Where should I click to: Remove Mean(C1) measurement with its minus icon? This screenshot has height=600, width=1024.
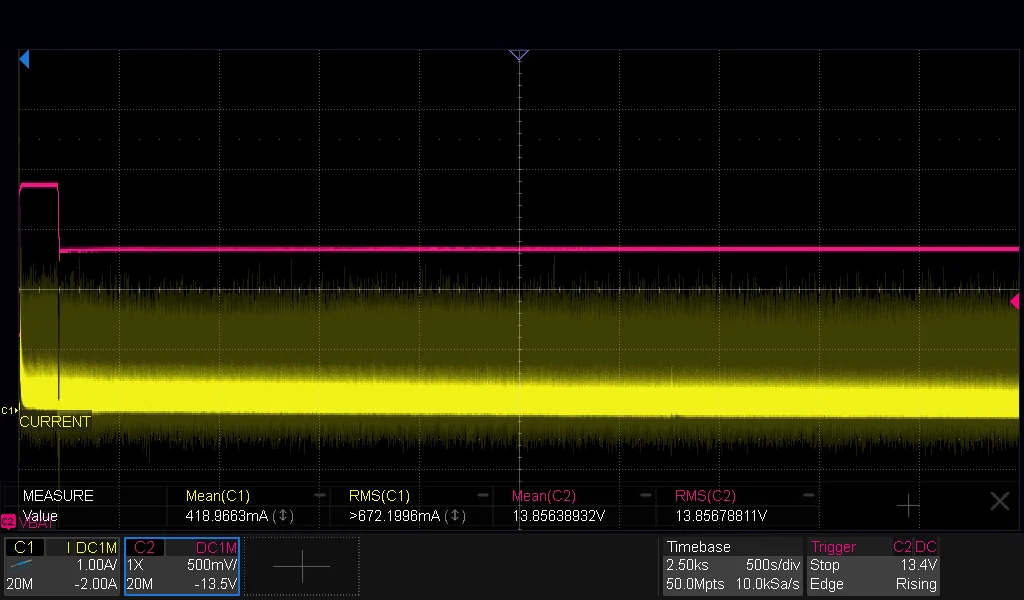click(x=319, y=496)
